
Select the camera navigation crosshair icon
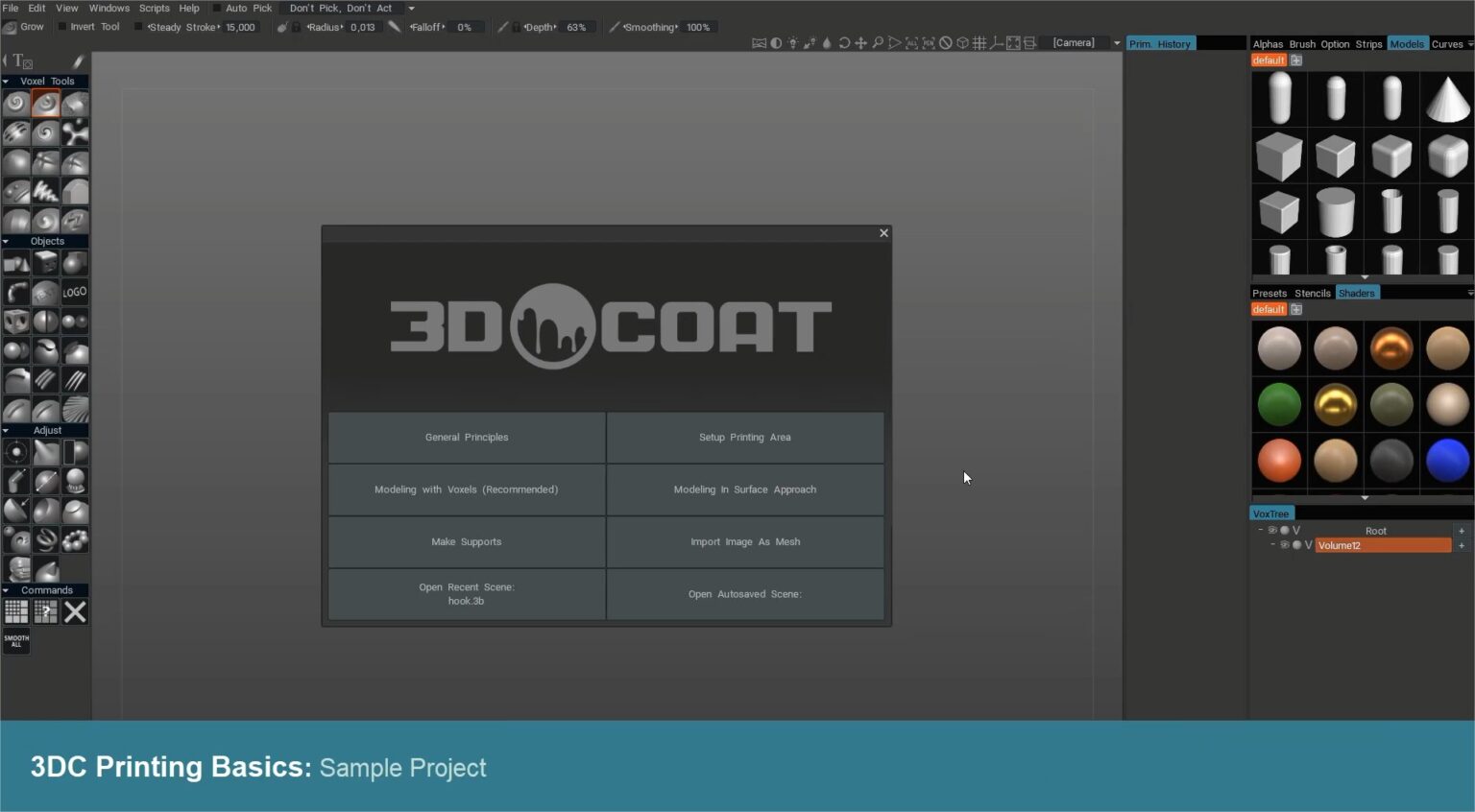pyautogui.click(x=861, y=43)
